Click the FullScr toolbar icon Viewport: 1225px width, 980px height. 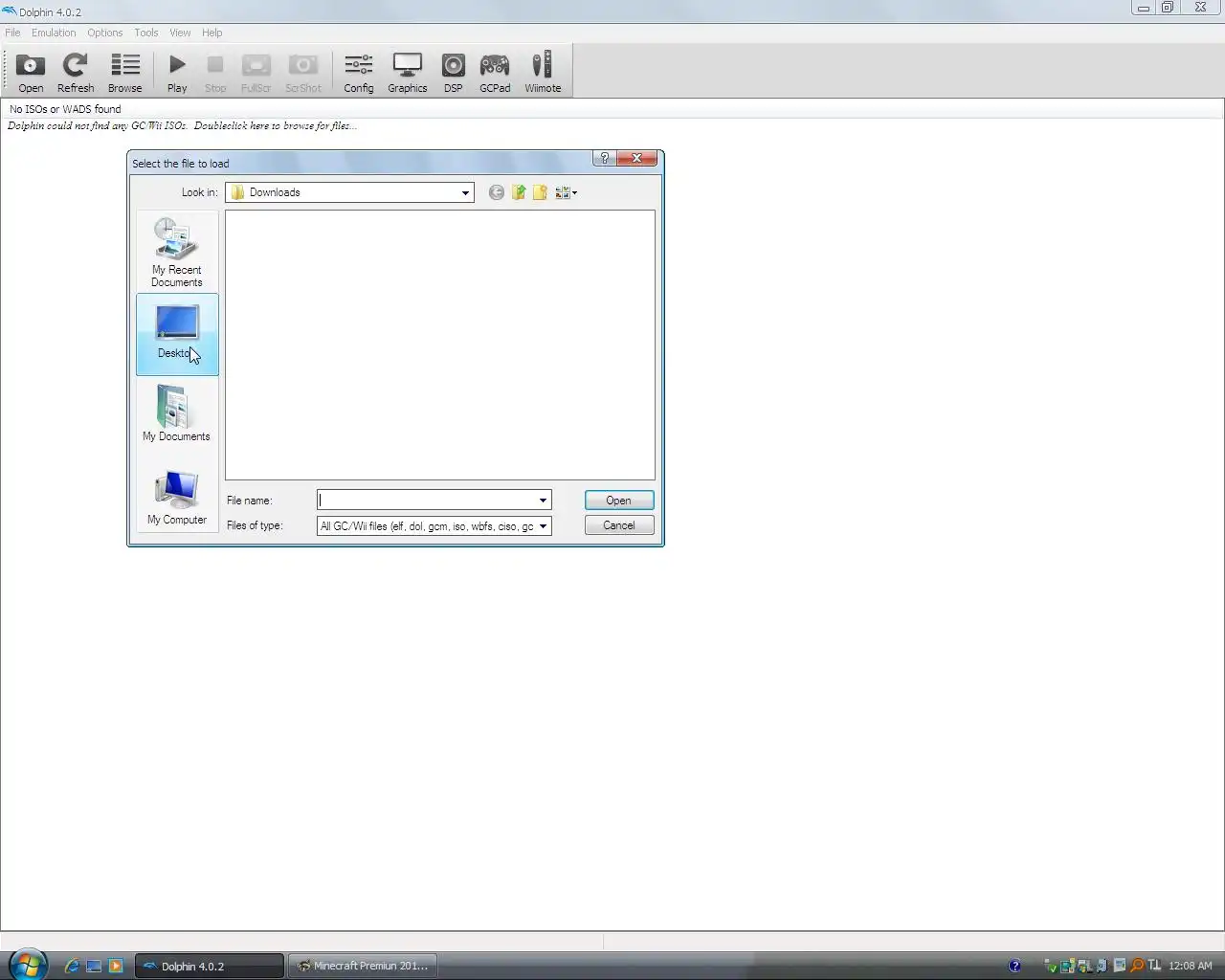[256, 73]
